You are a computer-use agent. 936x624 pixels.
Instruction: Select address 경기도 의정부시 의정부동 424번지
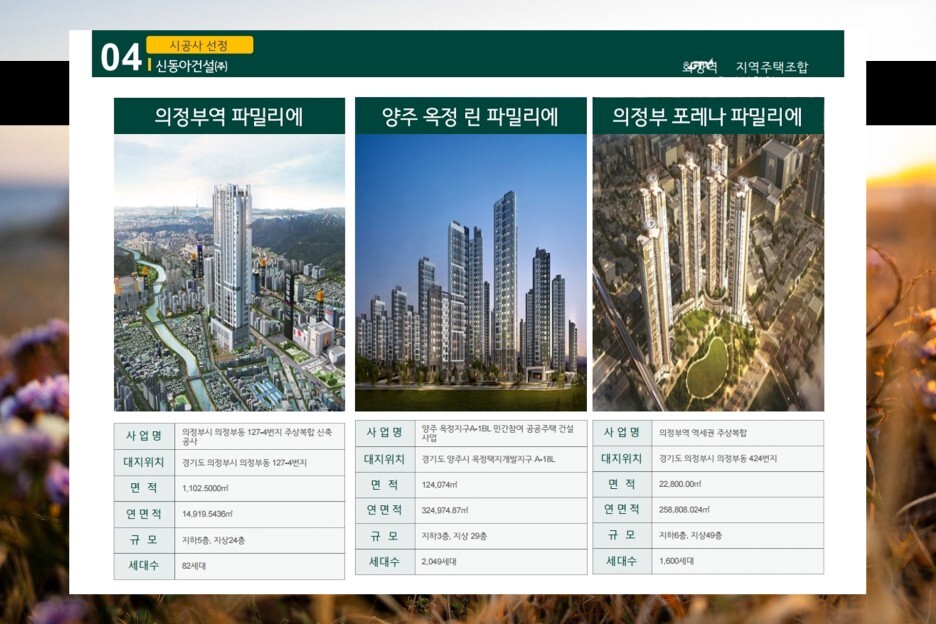[718, 459]
